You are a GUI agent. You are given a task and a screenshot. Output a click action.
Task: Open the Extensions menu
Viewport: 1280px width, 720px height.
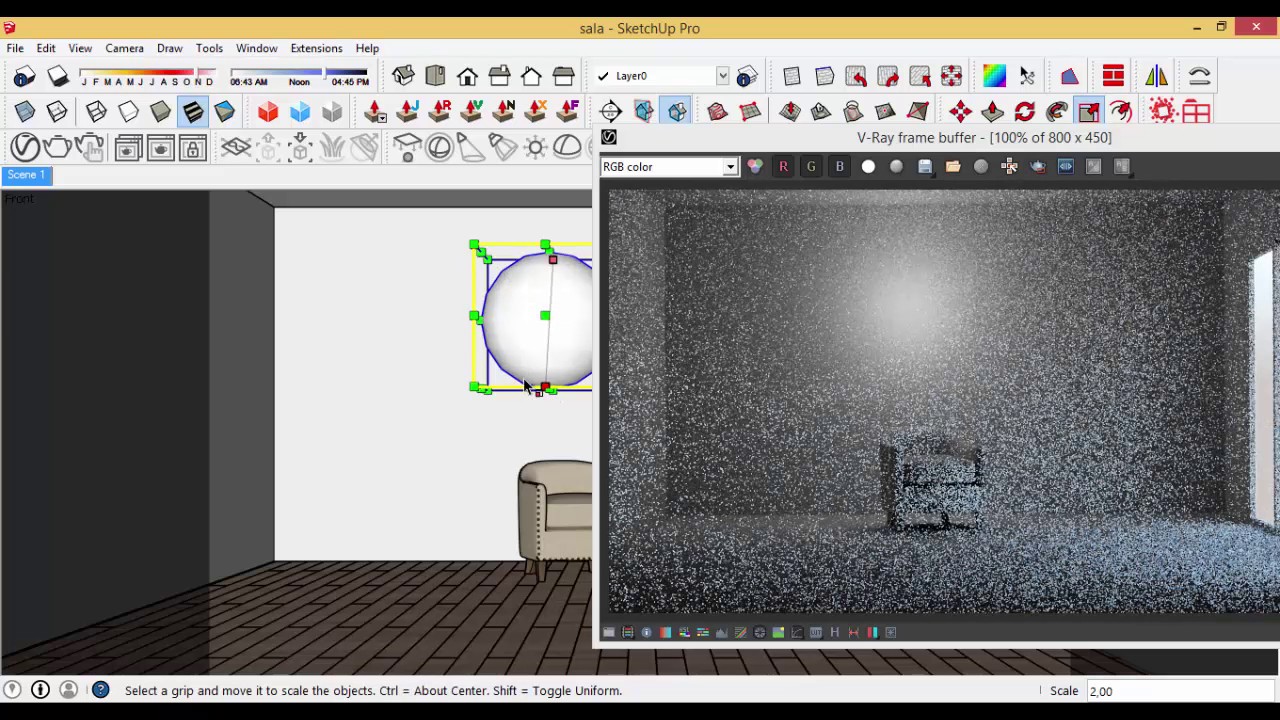tap(316, 48)
